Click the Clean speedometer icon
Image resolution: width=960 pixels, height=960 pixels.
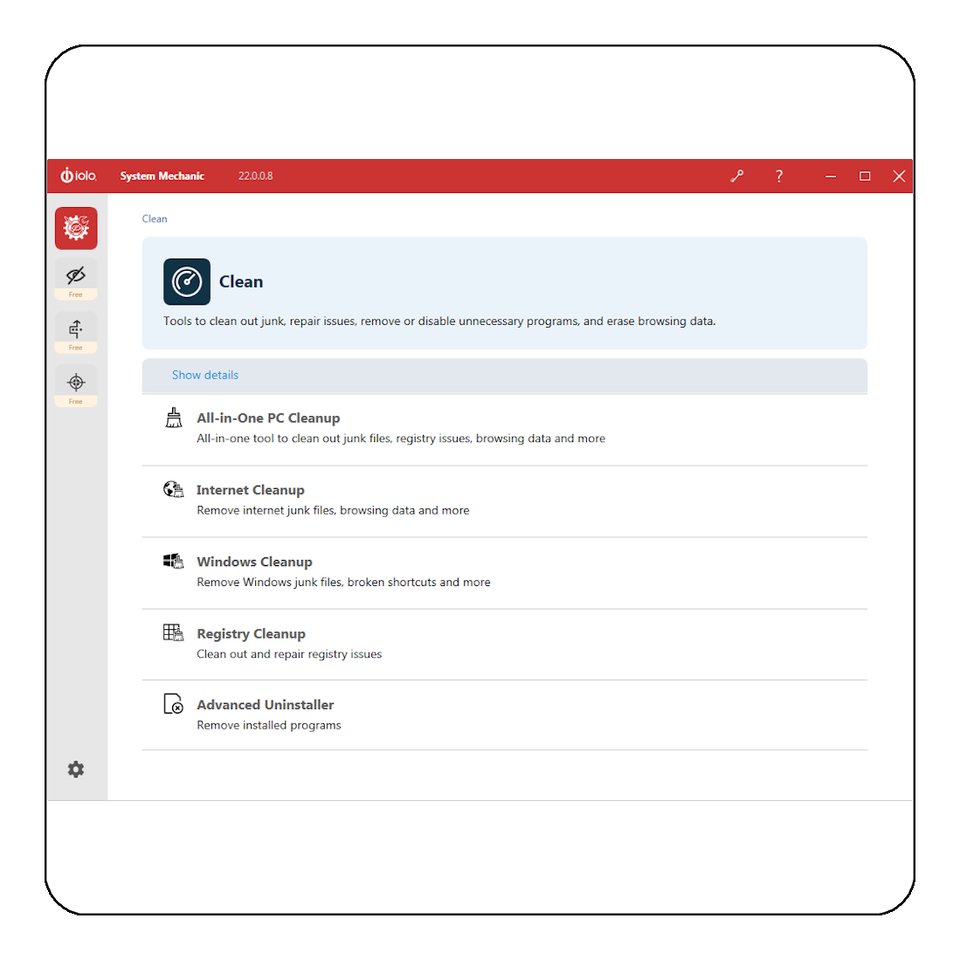[187, 282]
